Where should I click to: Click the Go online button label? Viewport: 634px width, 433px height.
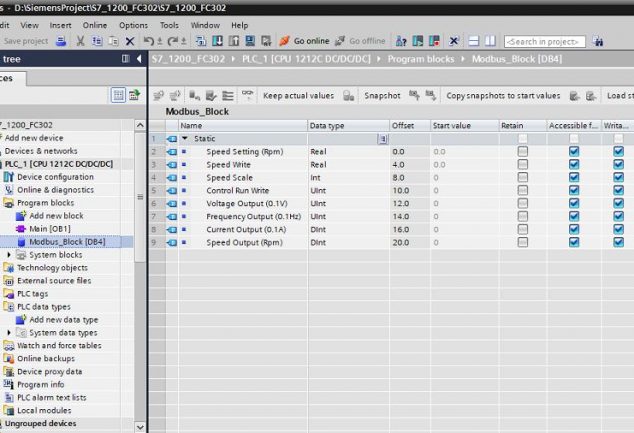312,41
